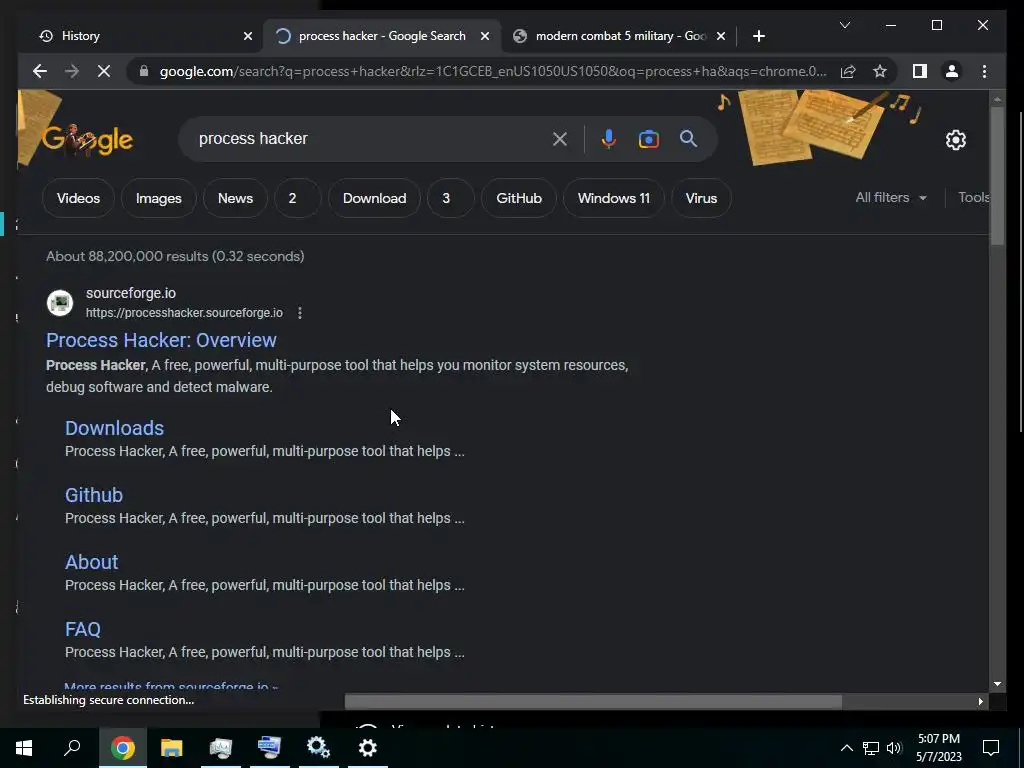
Task: Open Chrome's three-dot menu
Action: point(984,71)
